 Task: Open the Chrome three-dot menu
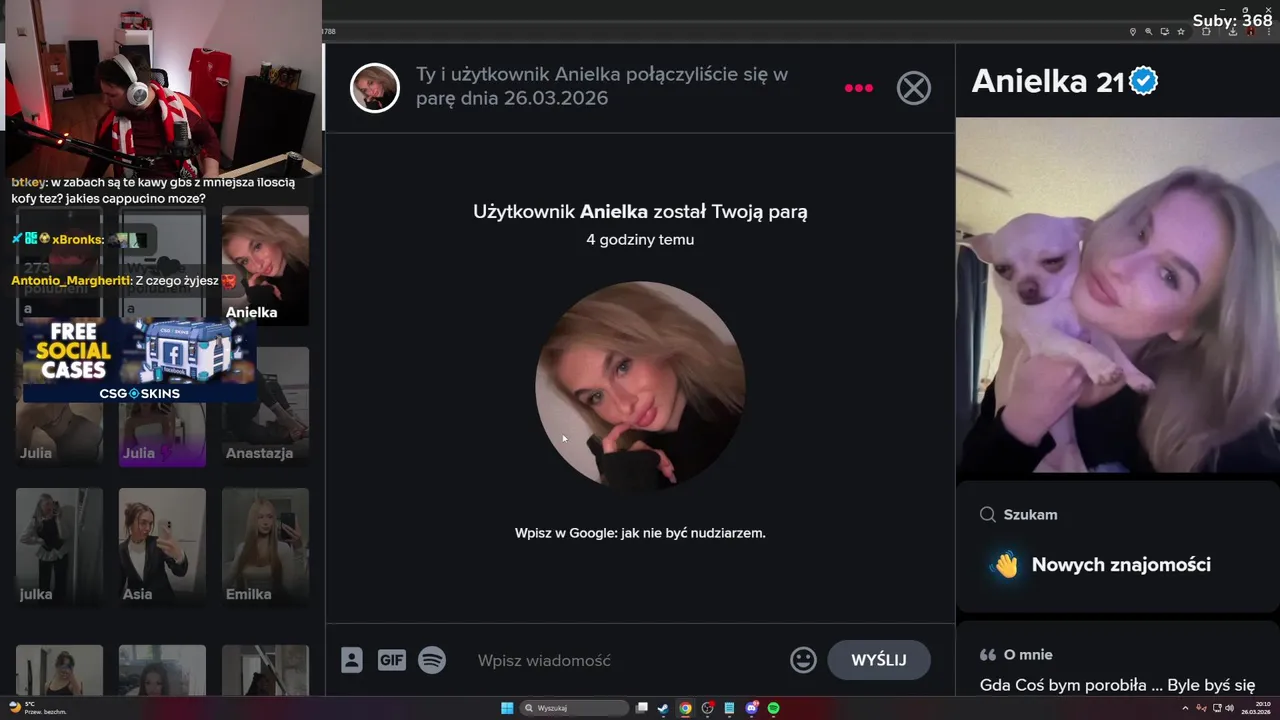1269,32
